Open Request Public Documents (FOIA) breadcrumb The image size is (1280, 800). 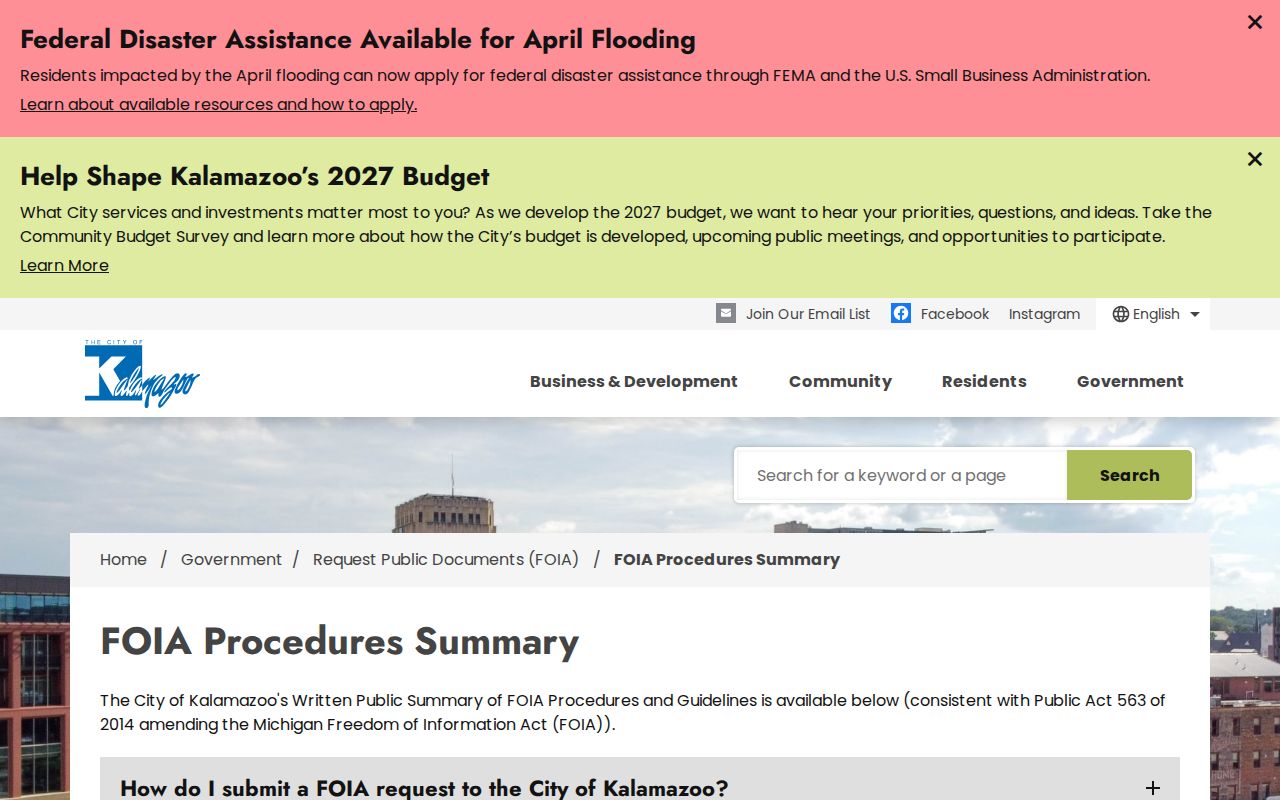(446, 559)
